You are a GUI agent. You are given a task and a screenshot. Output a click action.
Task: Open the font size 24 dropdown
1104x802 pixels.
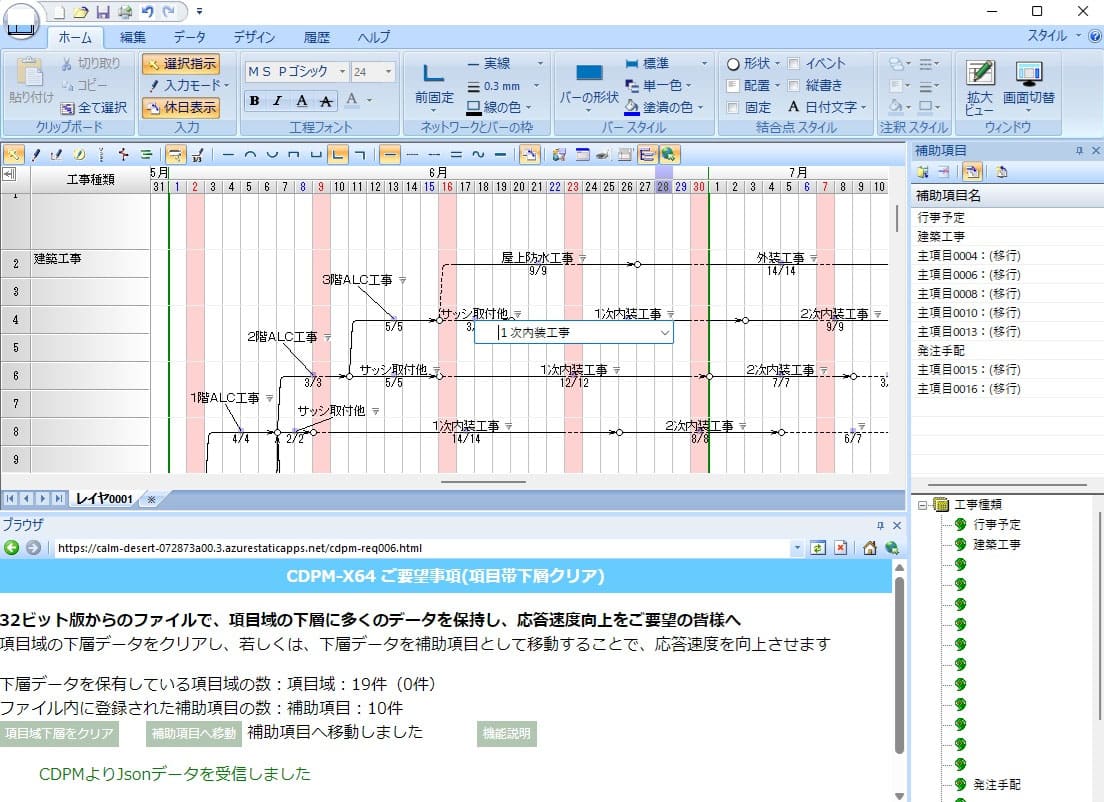pyautogui.click(x=388, y=72)
